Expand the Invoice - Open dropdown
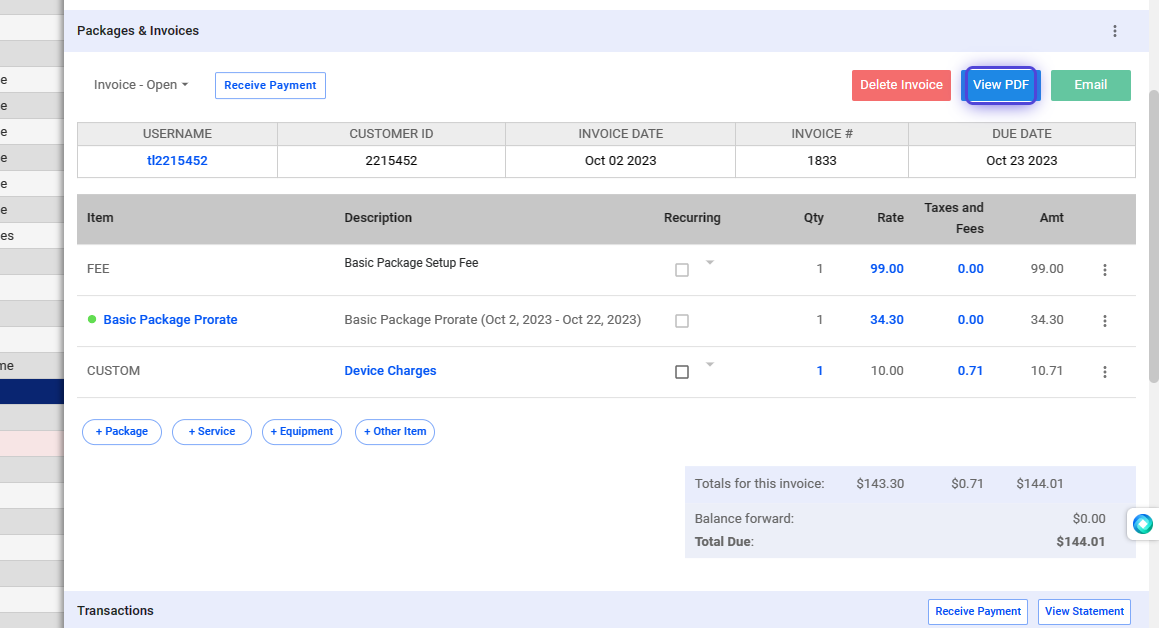The height and width of the screenshot is (628, 1159). click(140, 85)
